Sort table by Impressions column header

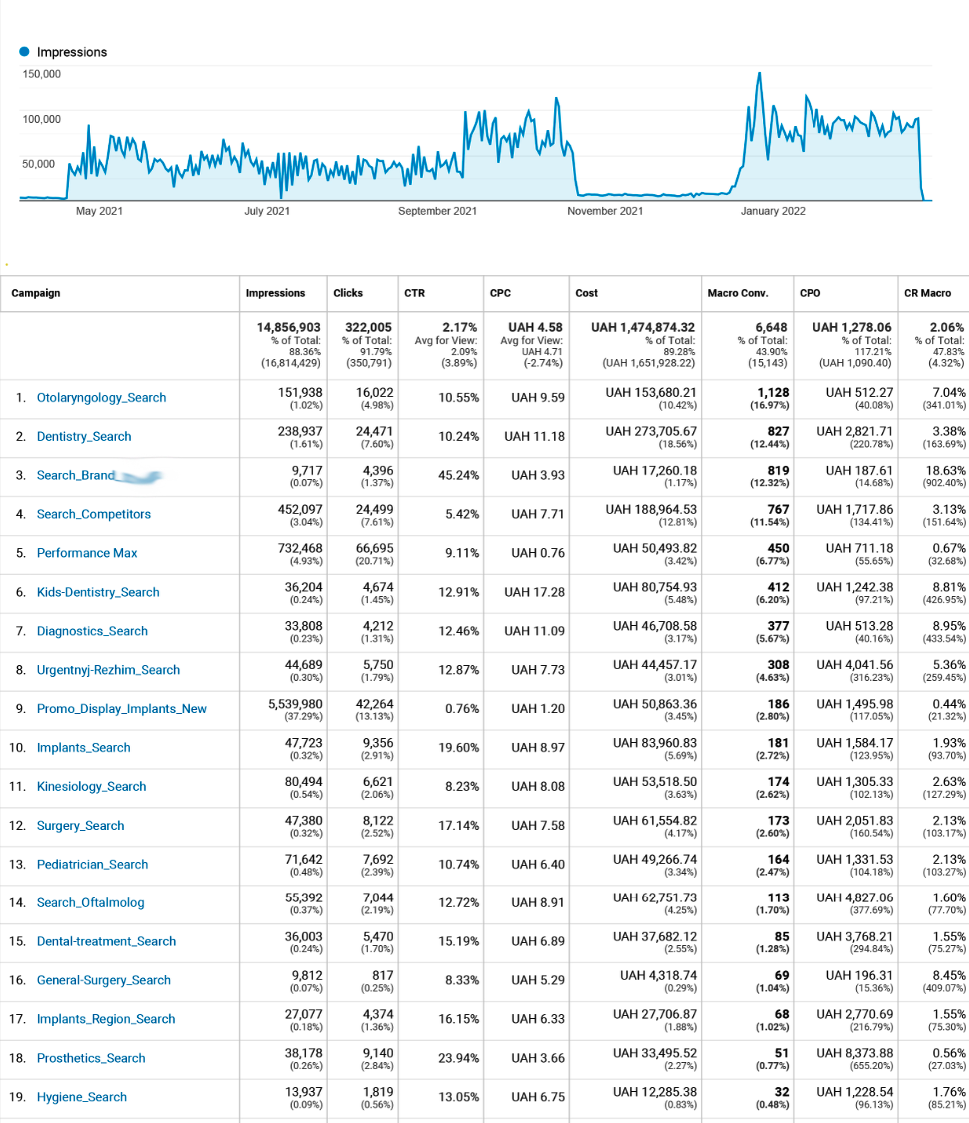[275, 293]
